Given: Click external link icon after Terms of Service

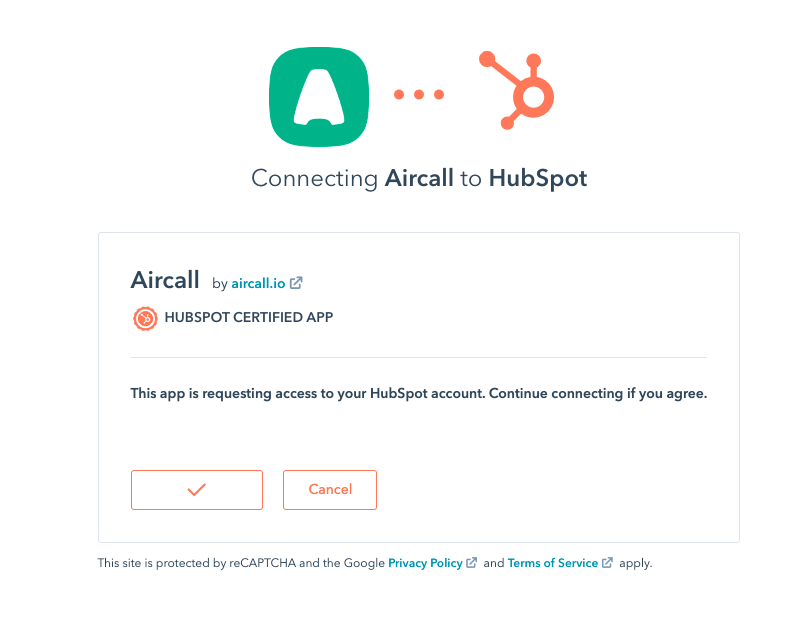Looking at the screenshot, I should click(x=608, y=563).
